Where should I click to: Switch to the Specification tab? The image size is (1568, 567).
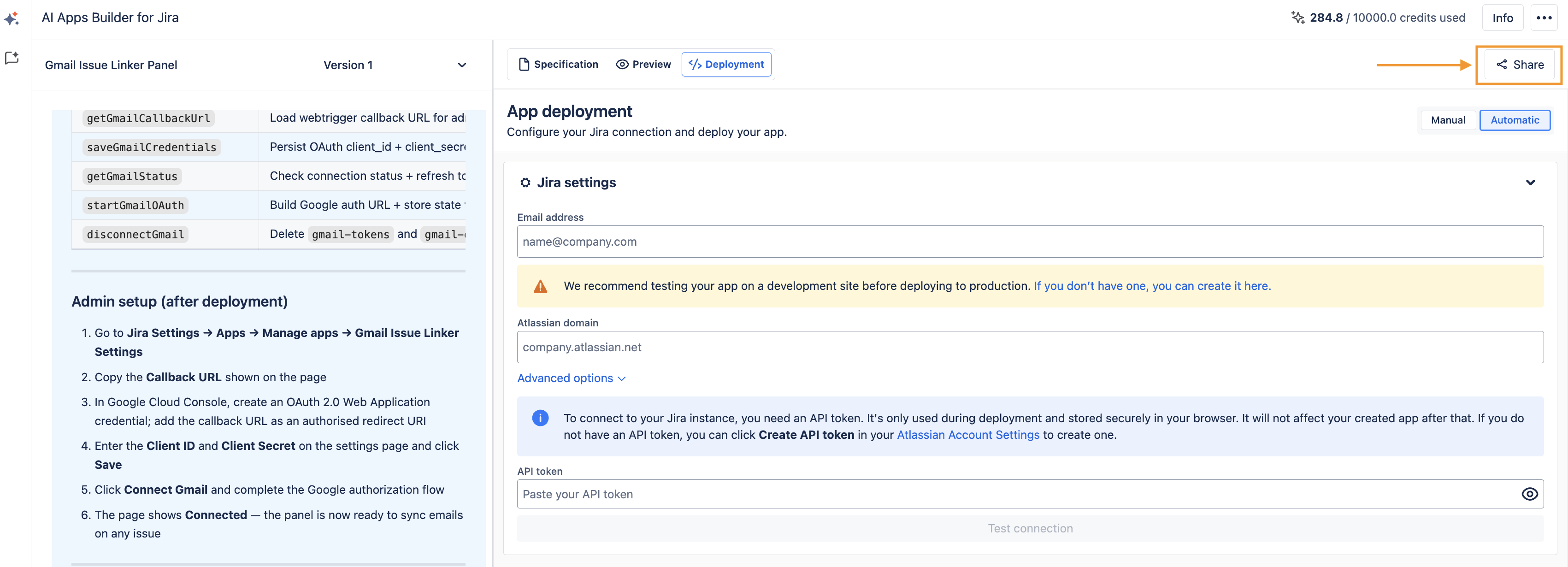coord(558,65)
